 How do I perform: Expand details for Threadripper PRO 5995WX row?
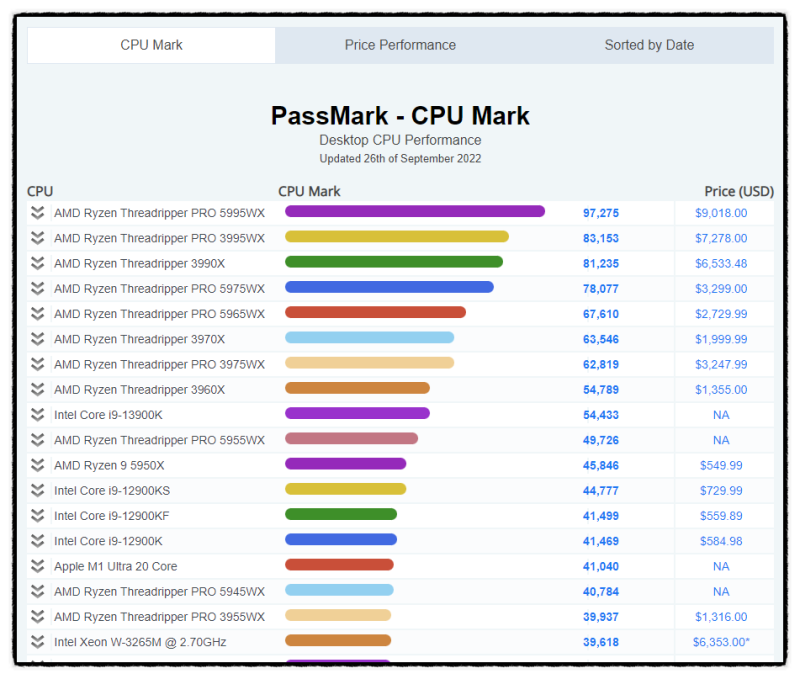coord(37,213)
